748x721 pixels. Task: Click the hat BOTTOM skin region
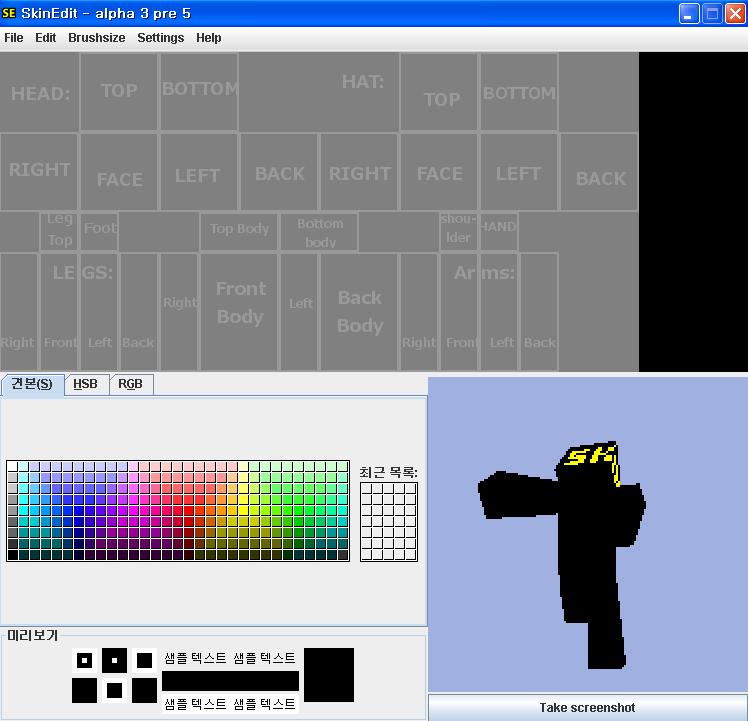tap(519, 91)
